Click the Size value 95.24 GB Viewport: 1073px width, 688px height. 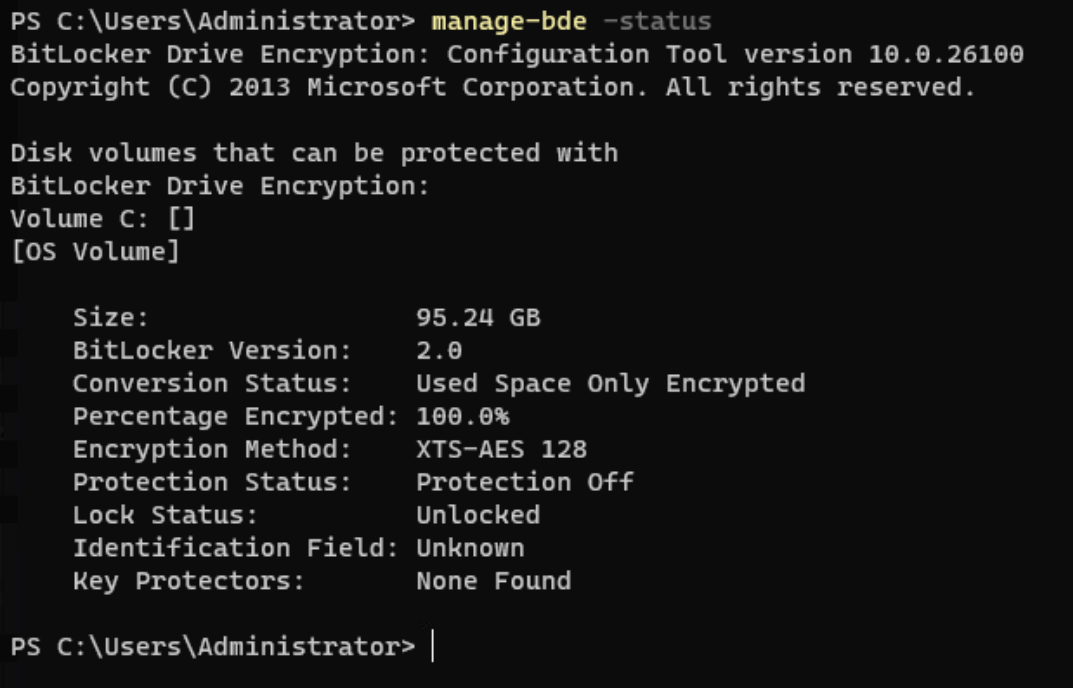[477, 317]
